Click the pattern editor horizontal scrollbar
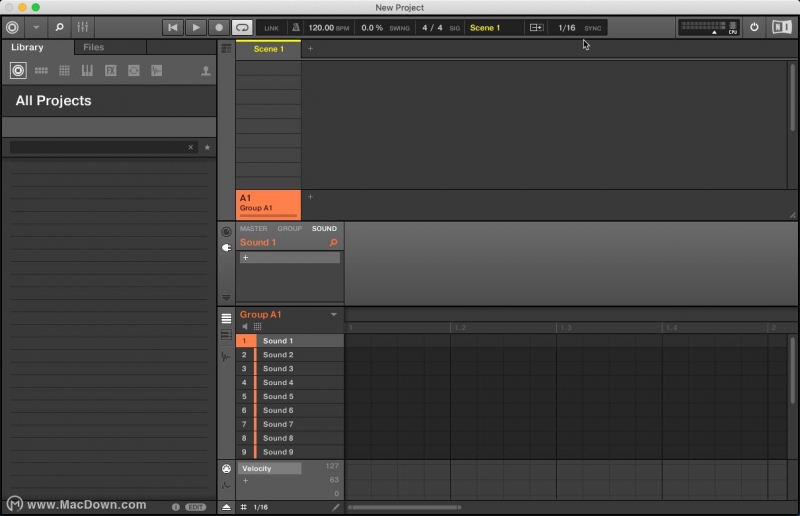Screen dimensions: 800x516 click(x=405, y=507)
